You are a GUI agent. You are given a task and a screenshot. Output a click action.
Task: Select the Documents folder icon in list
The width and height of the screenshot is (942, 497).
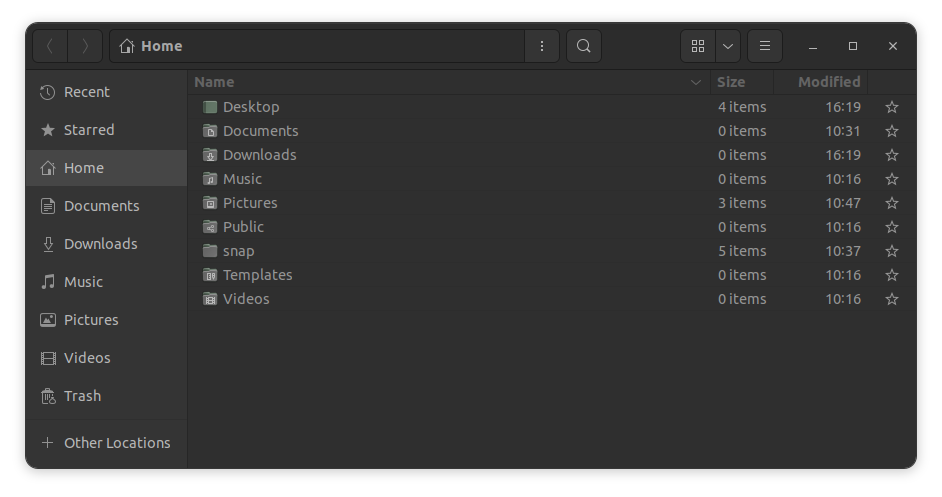click(210, 131)
